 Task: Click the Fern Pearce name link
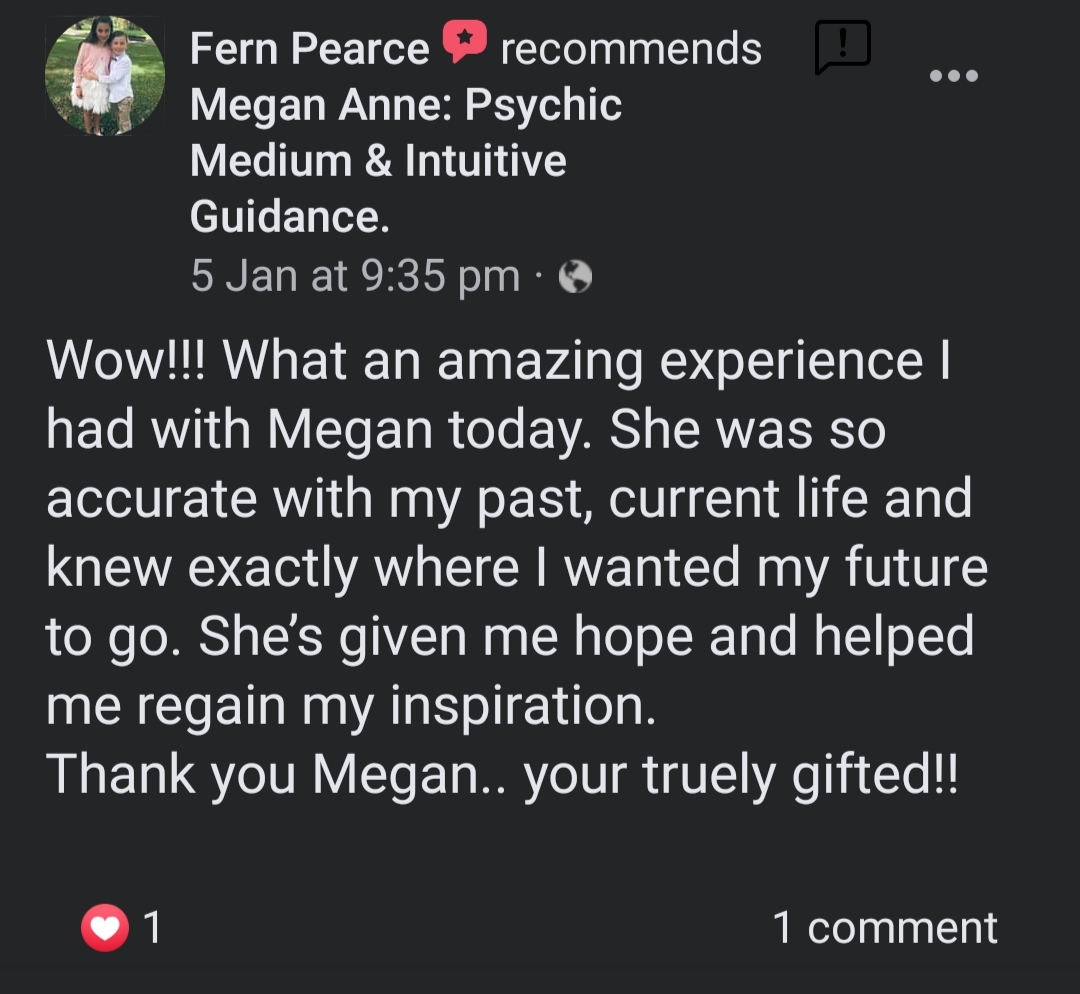click(309, 49)
